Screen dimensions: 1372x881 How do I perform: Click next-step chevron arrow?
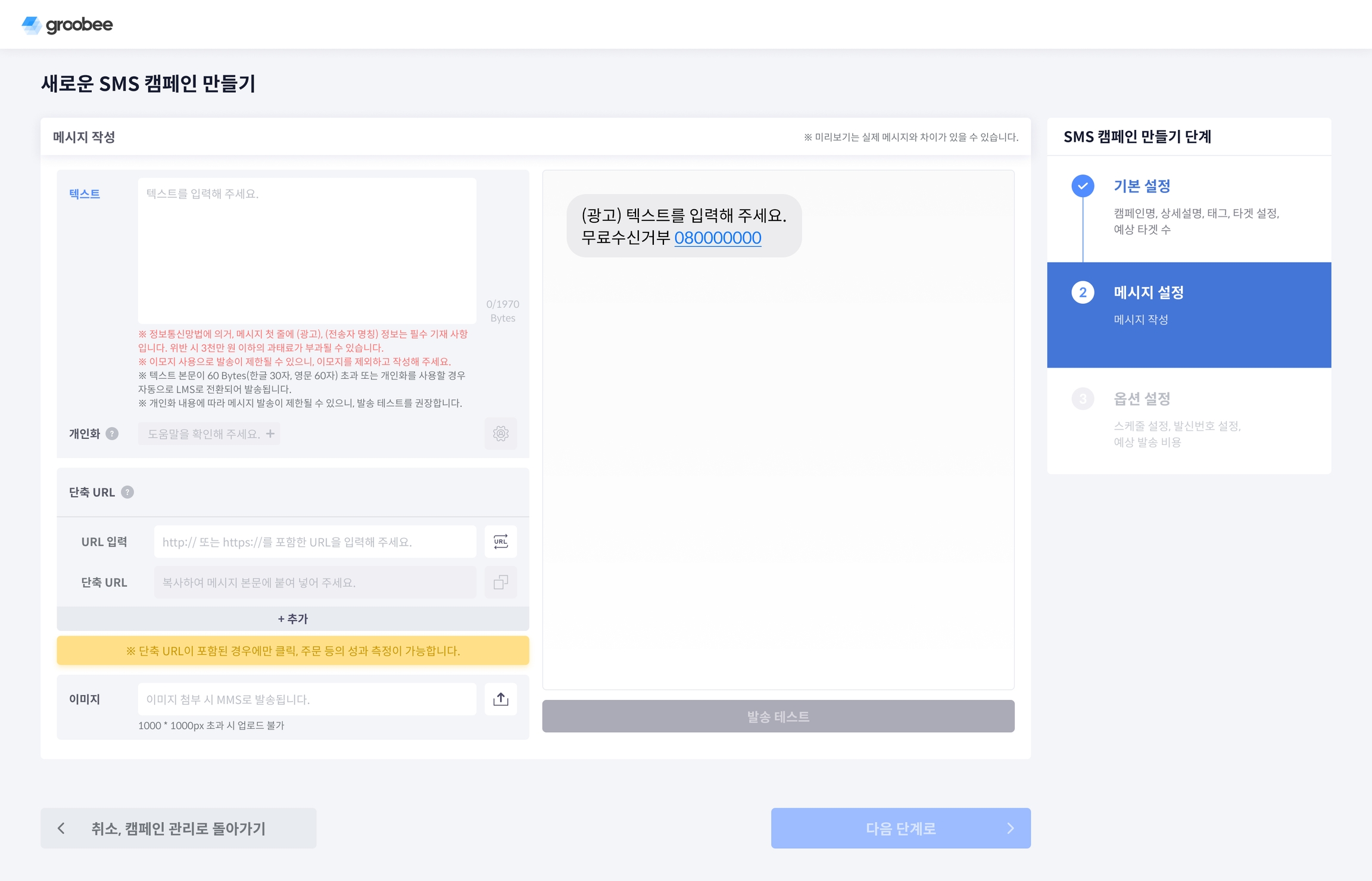click(1010, 828)
